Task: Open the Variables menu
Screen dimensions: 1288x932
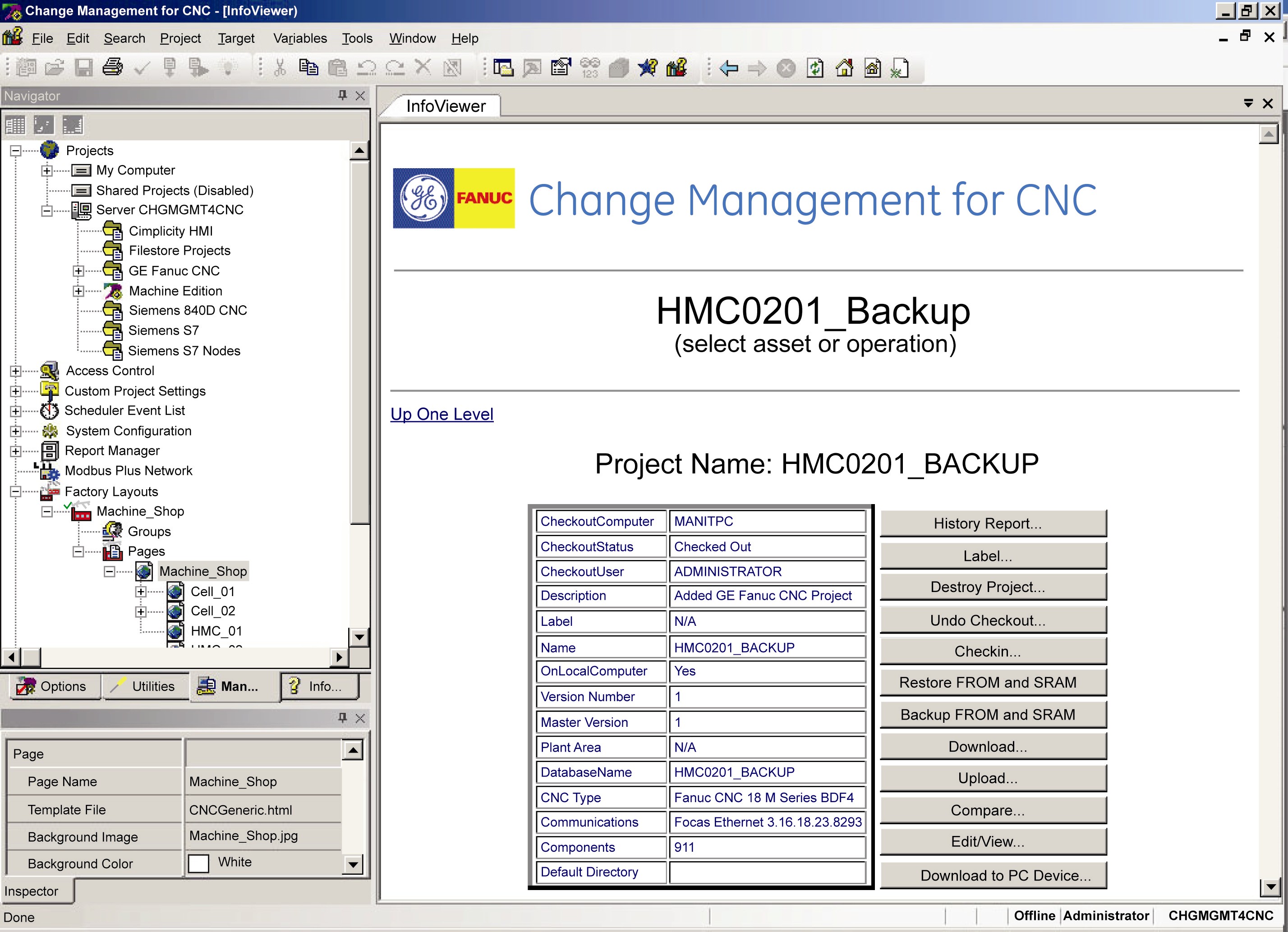Action: (x=300, y=38)
